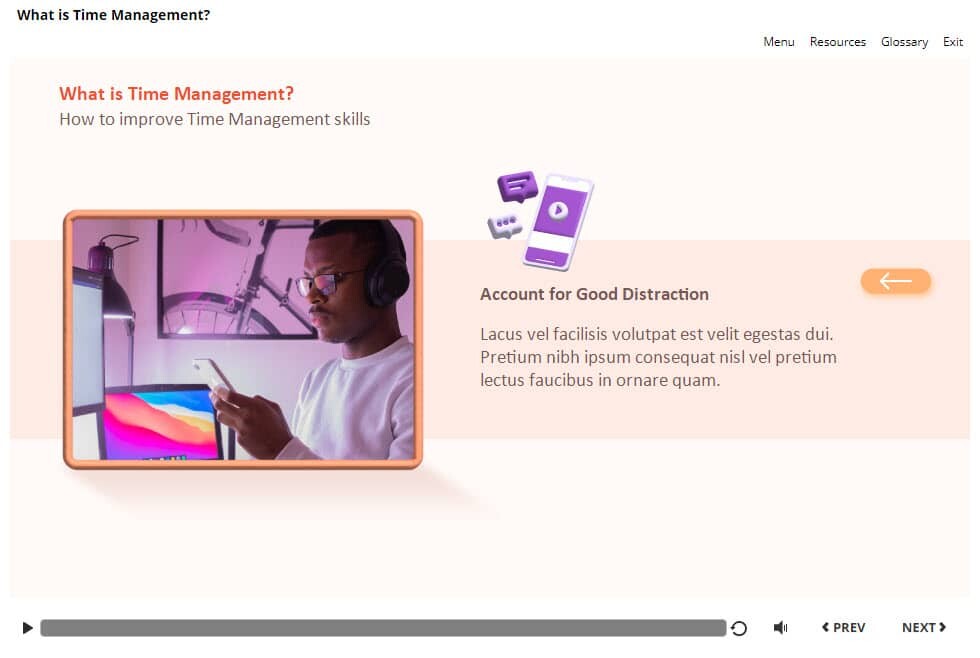Advance to the next slide with NEXT

pos(923,628)
